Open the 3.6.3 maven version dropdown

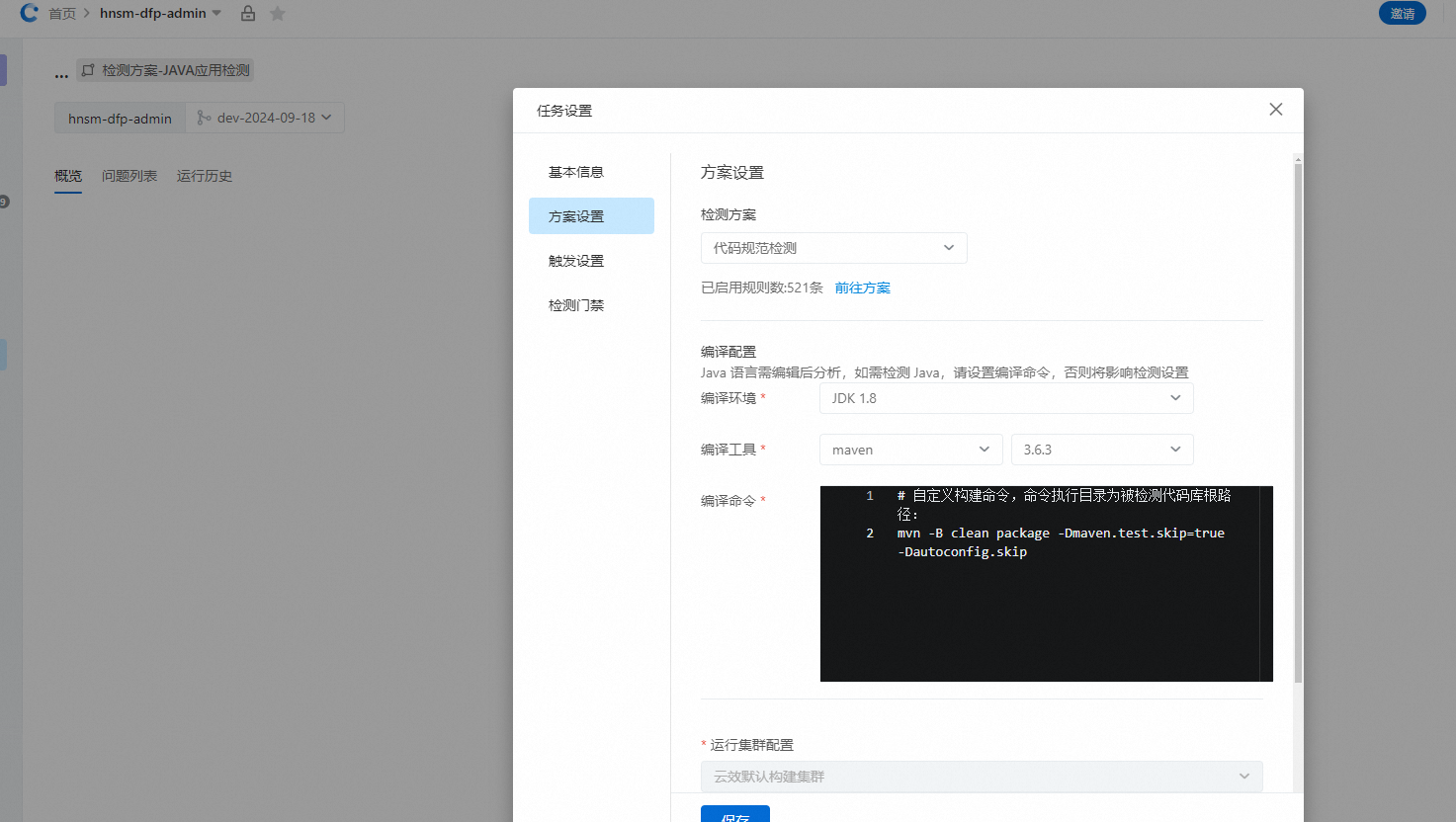(1102, 450)
